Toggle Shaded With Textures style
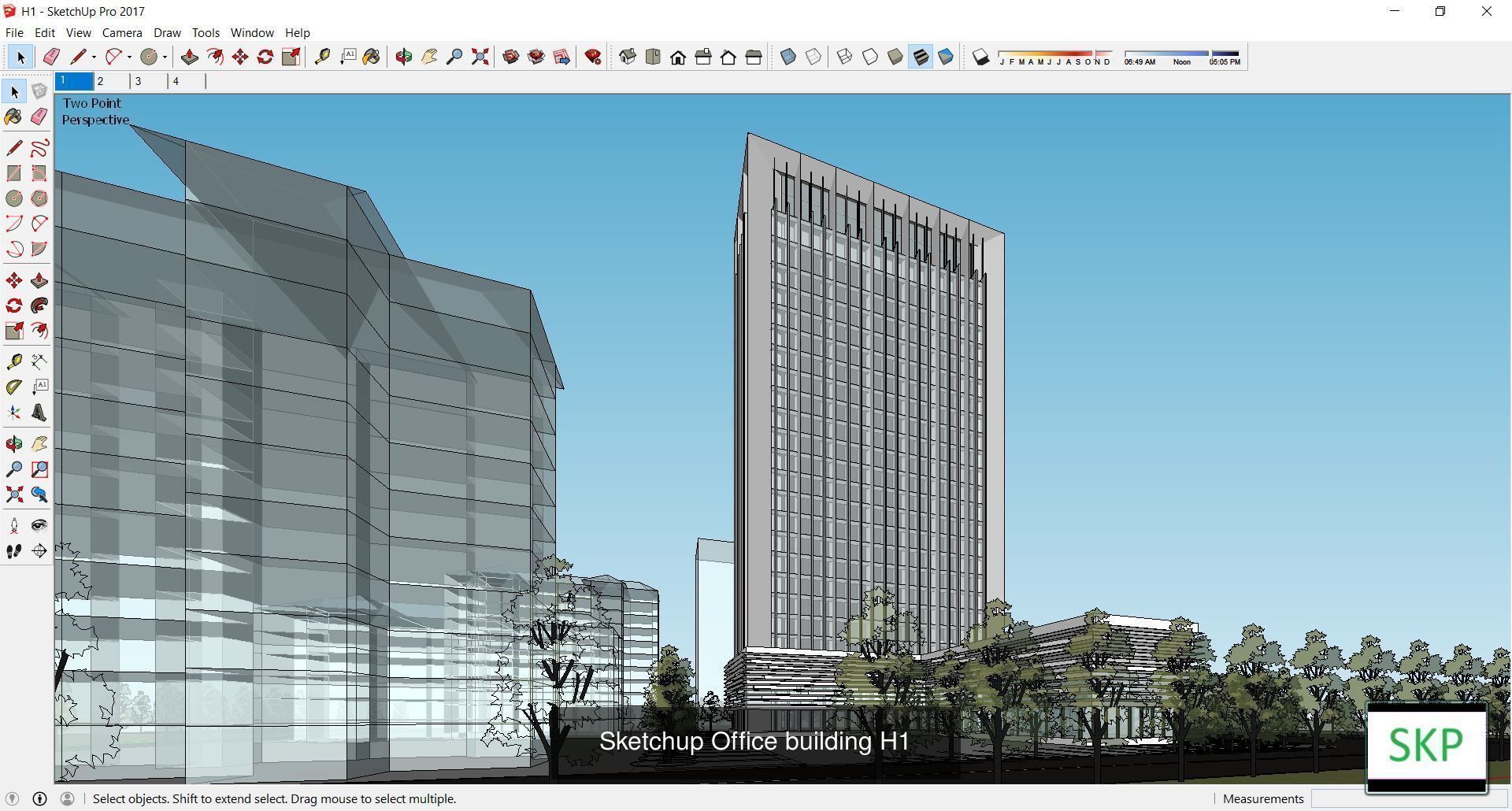1512x811 pixels. pos(921,57)
